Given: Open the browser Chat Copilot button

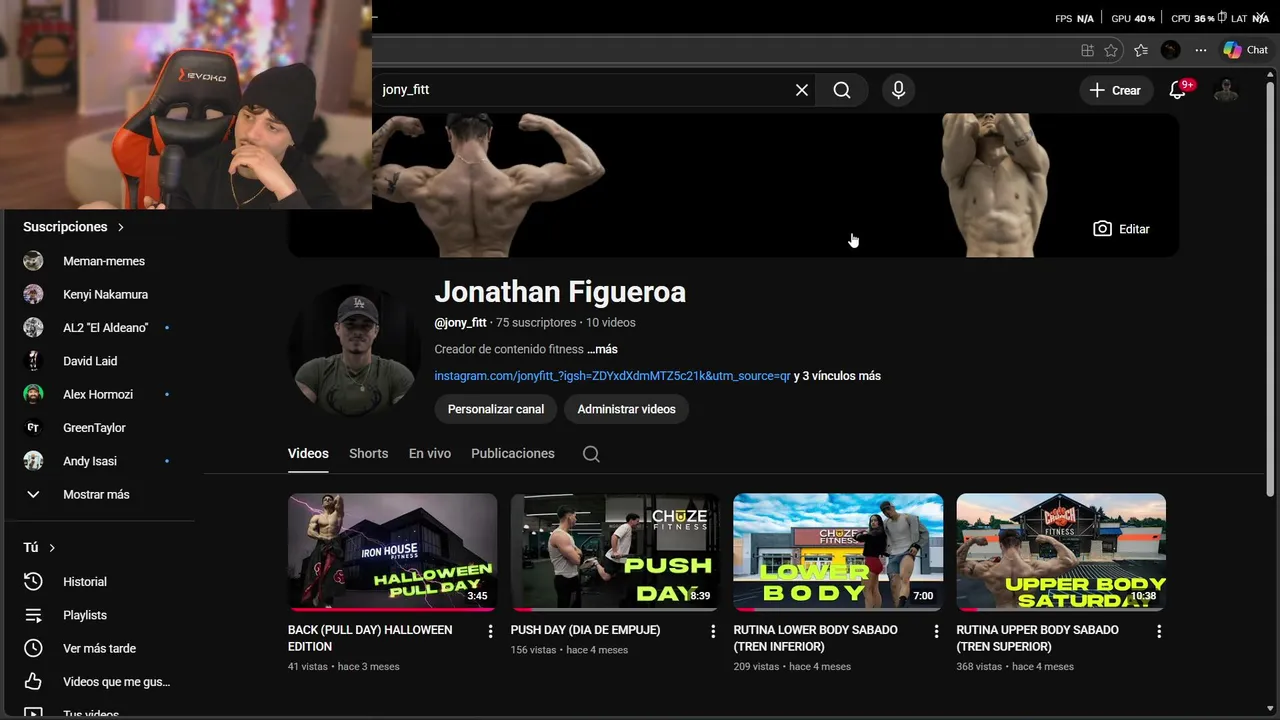Looking at the screenshot, I should pos(1245,50).
